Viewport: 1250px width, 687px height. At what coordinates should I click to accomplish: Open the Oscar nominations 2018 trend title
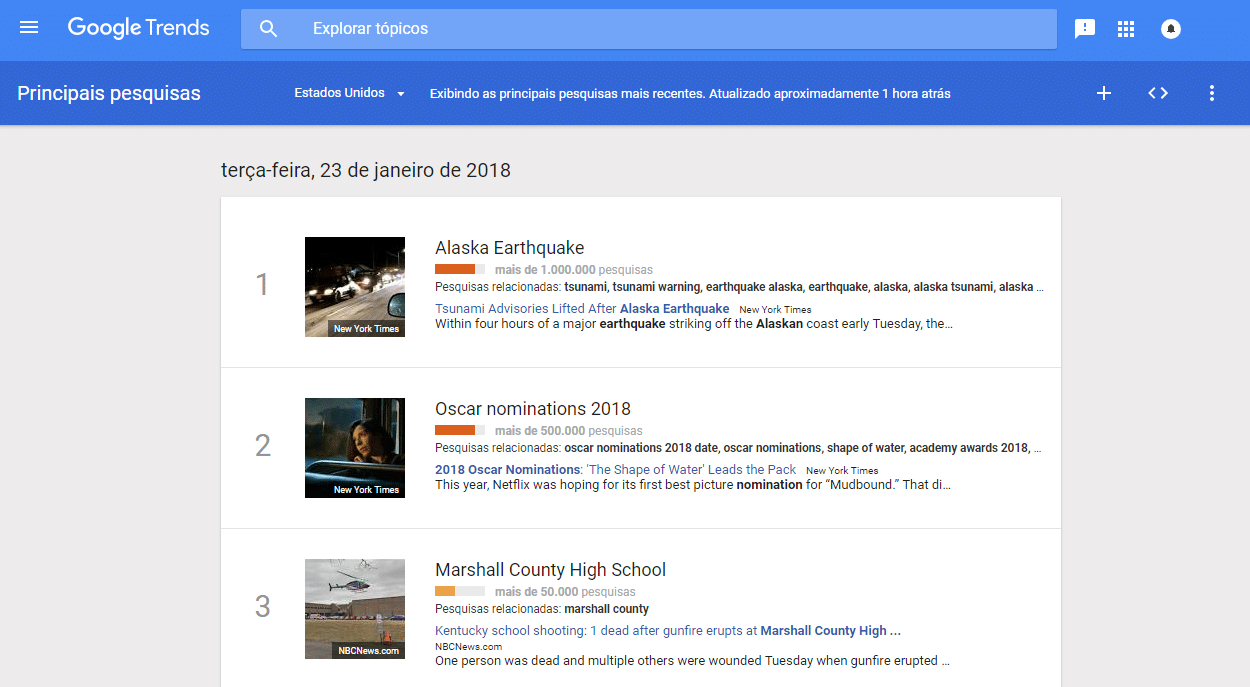(x=533, y=409)
